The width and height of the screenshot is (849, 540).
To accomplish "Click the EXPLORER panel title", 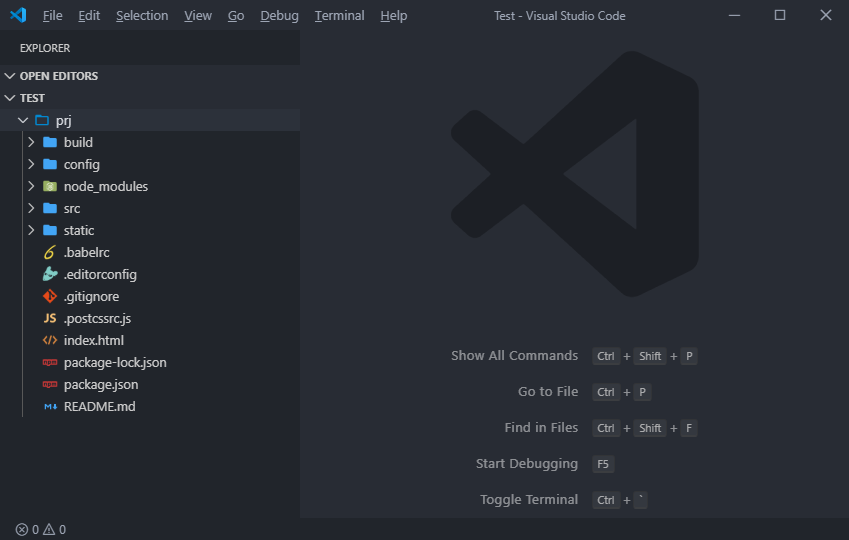I will 45,48.
